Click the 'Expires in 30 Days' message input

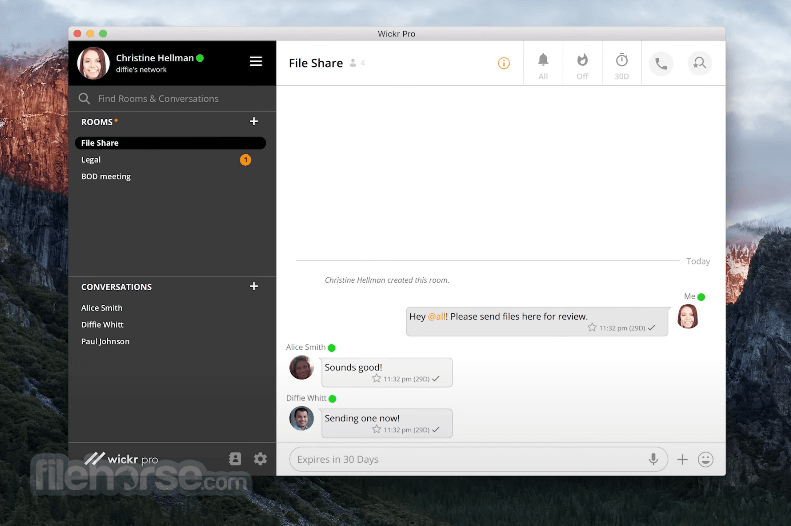[478, 459]
